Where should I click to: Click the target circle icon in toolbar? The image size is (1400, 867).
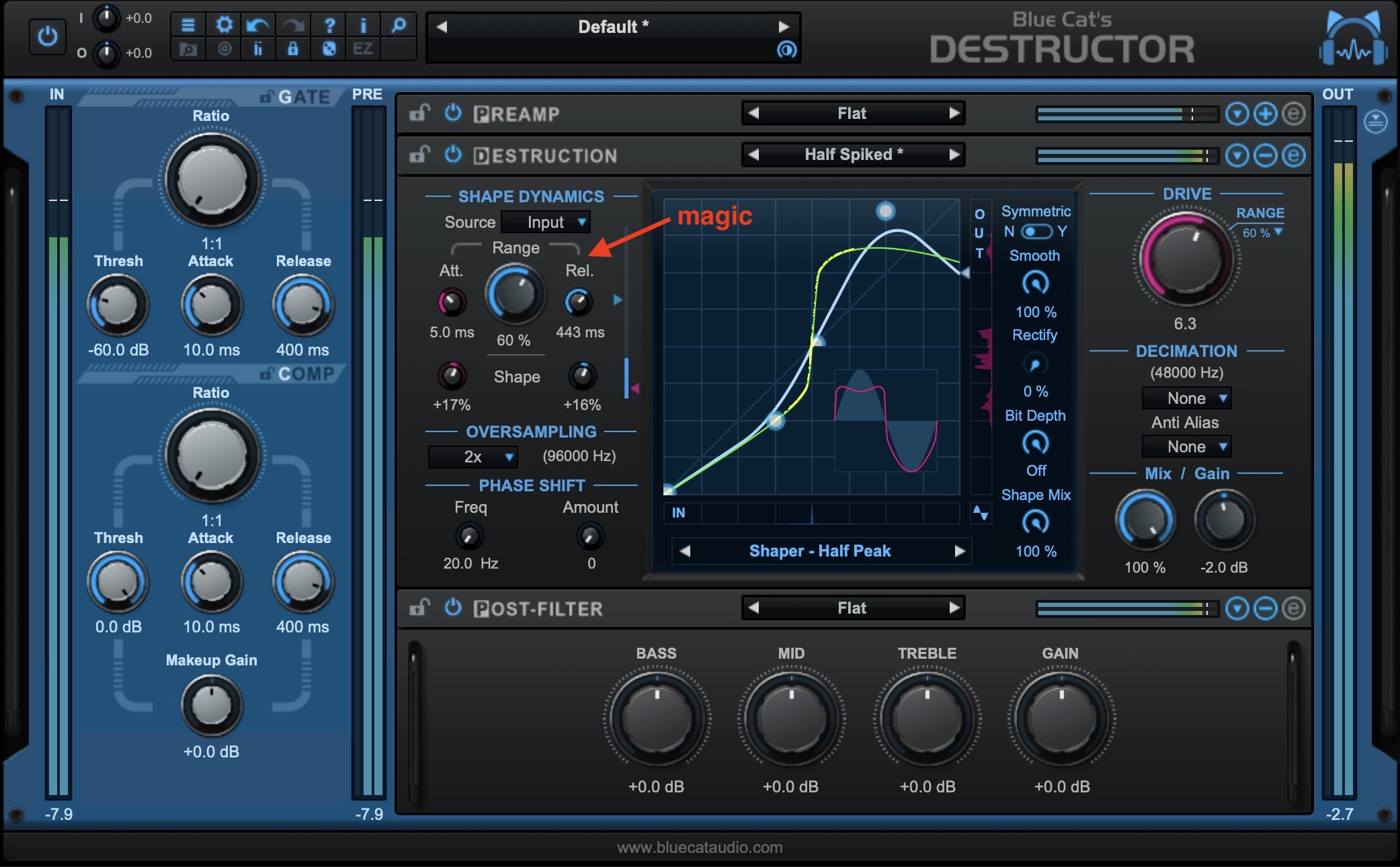coord(224,49)
